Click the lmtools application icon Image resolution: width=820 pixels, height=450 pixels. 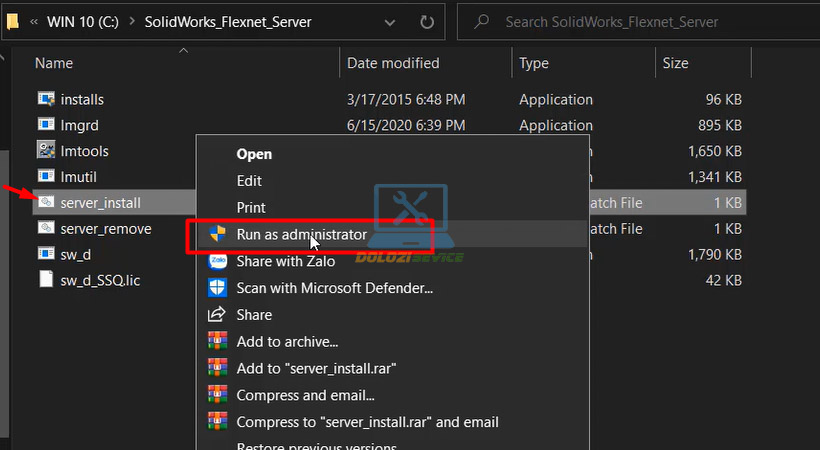(x=46, y=151)
